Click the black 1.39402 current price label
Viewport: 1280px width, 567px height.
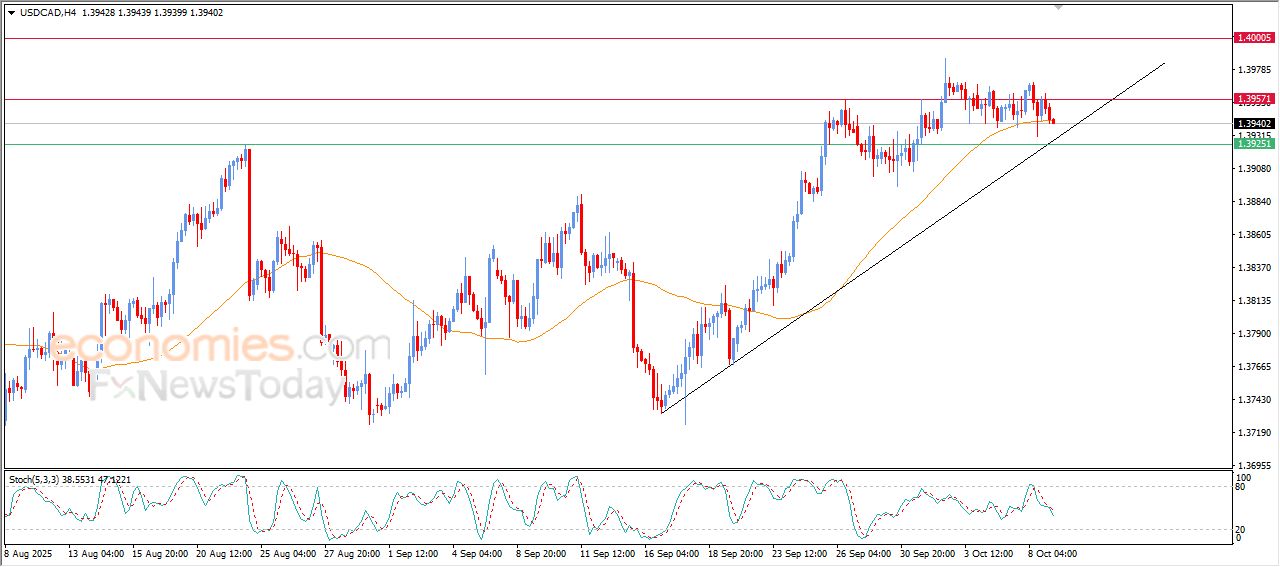1254,123
